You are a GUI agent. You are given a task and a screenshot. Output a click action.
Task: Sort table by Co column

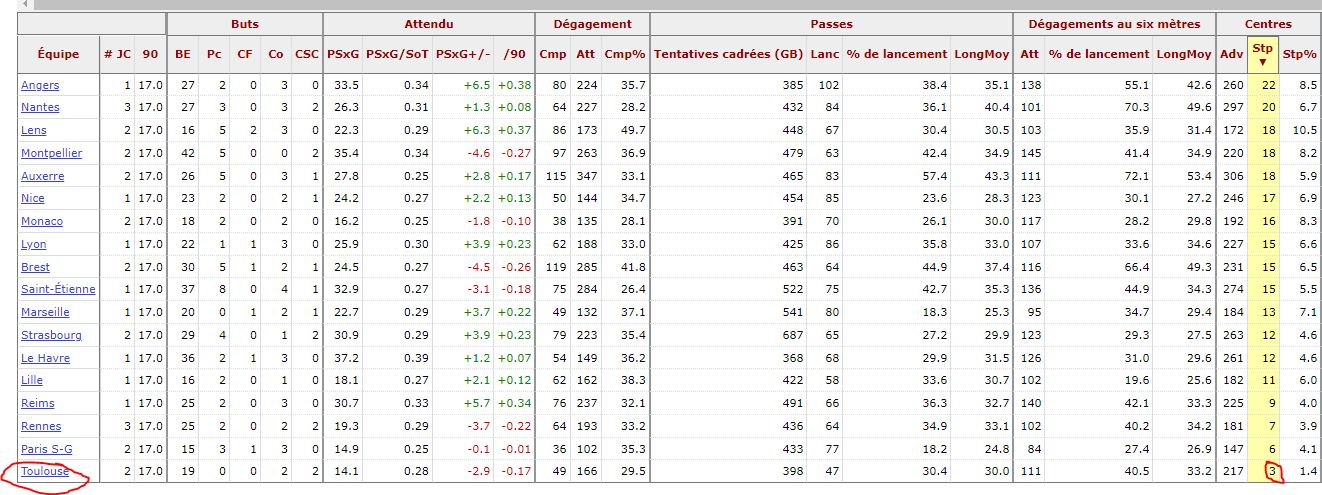click(276, 54)
